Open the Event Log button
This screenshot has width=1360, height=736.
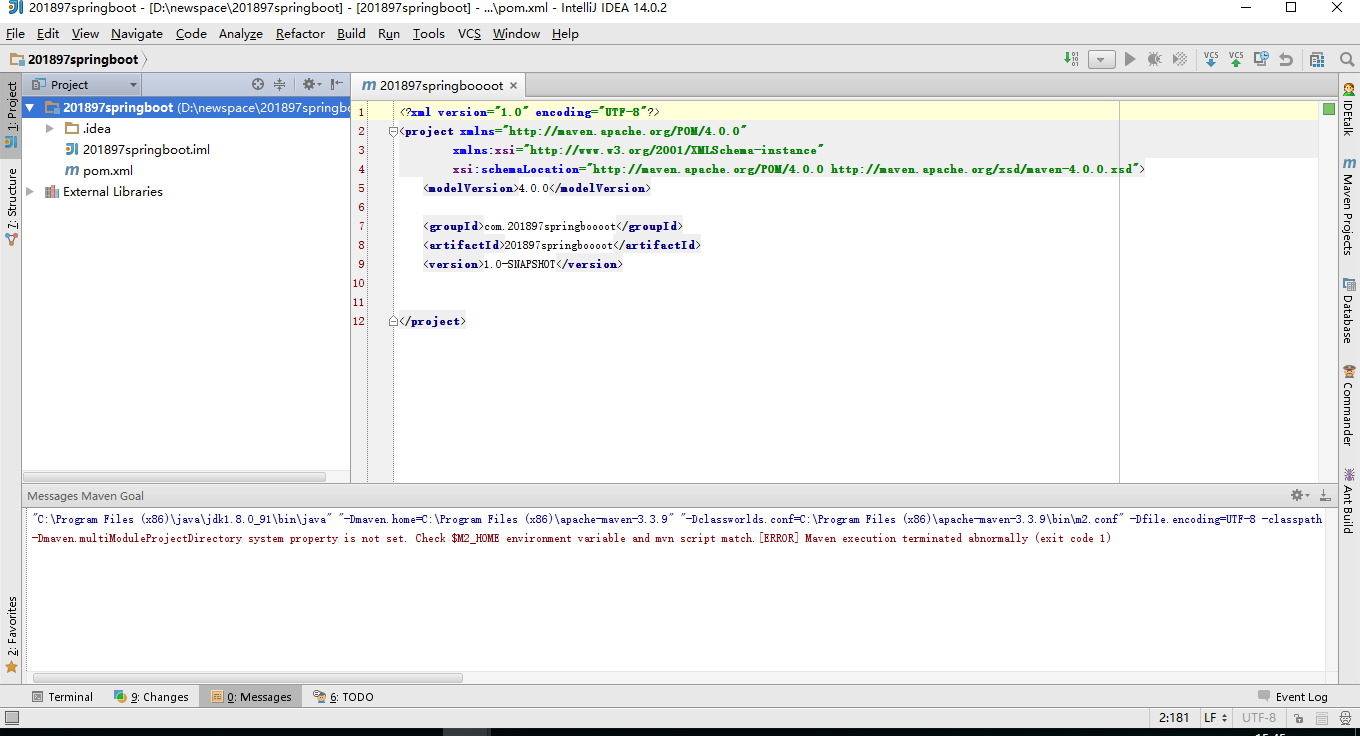(1292, 697)
